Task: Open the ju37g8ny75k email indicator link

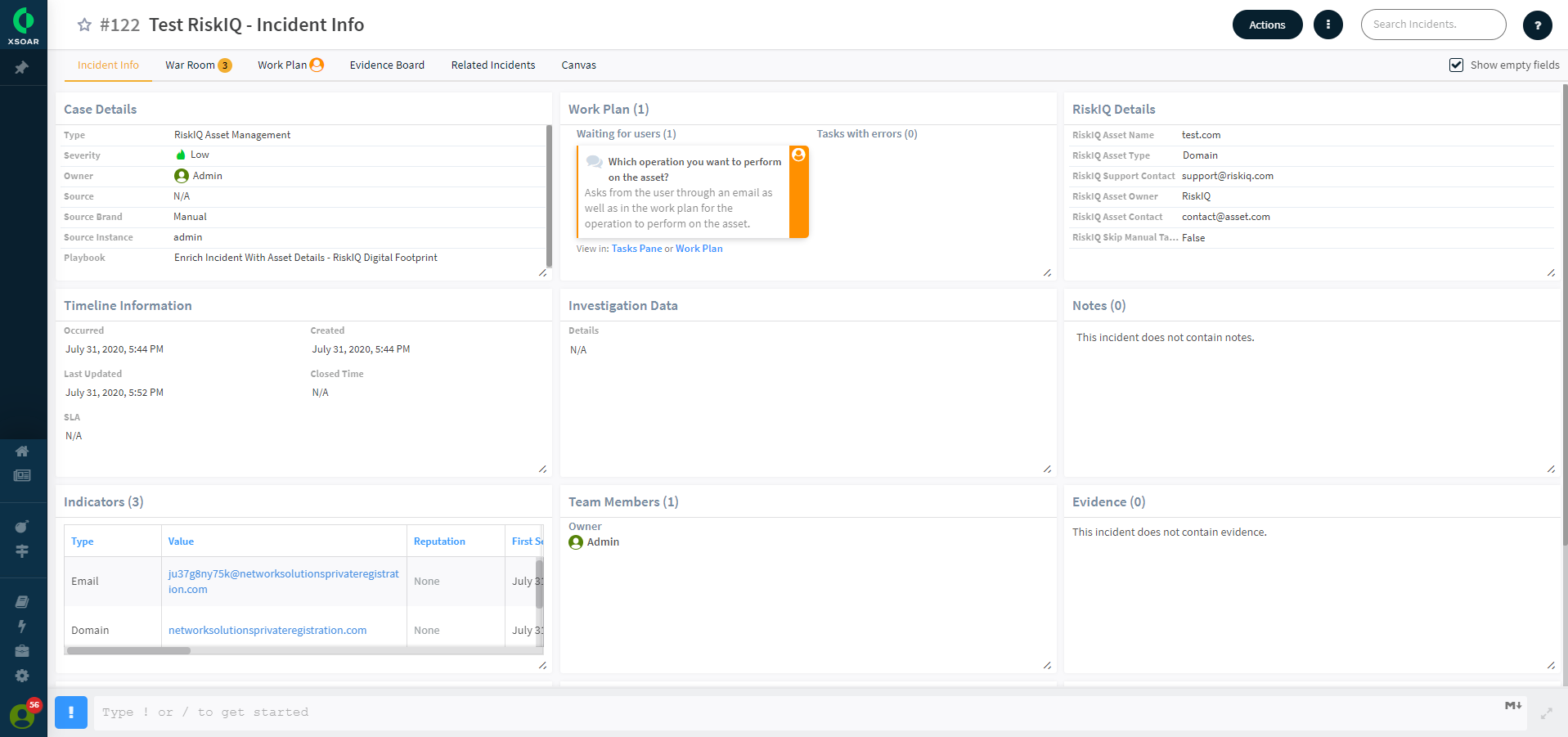Action: click(283, 582)
